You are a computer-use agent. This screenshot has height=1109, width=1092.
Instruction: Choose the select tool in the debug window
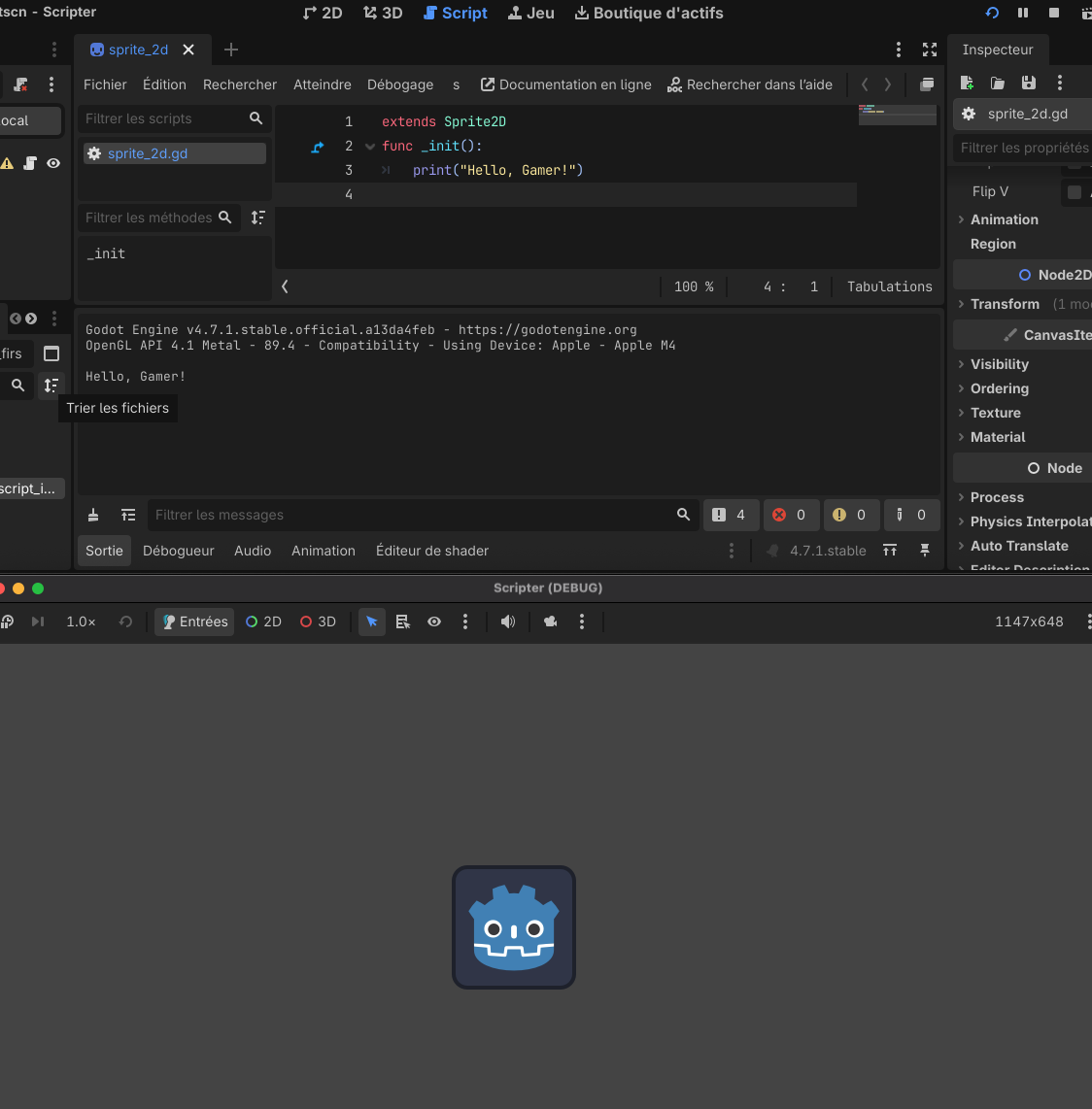[x=371, y=622]
